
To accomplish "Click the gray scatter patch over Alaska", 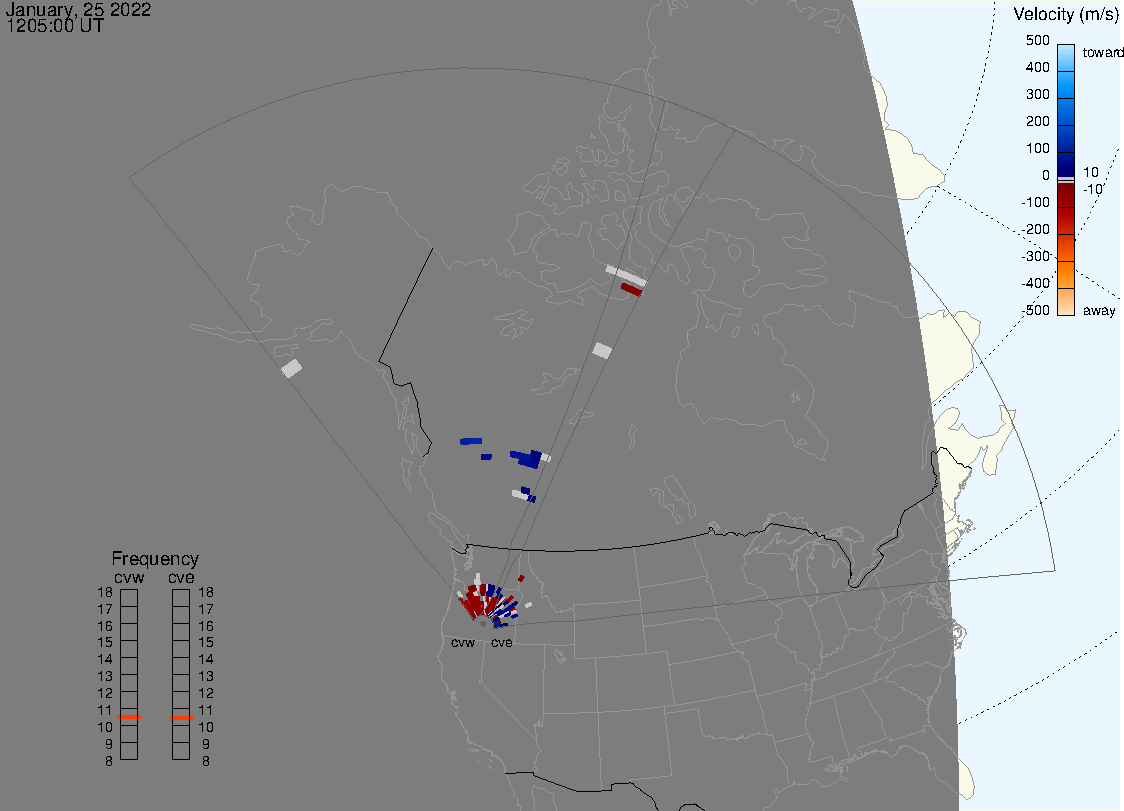I will click(291, 369).
